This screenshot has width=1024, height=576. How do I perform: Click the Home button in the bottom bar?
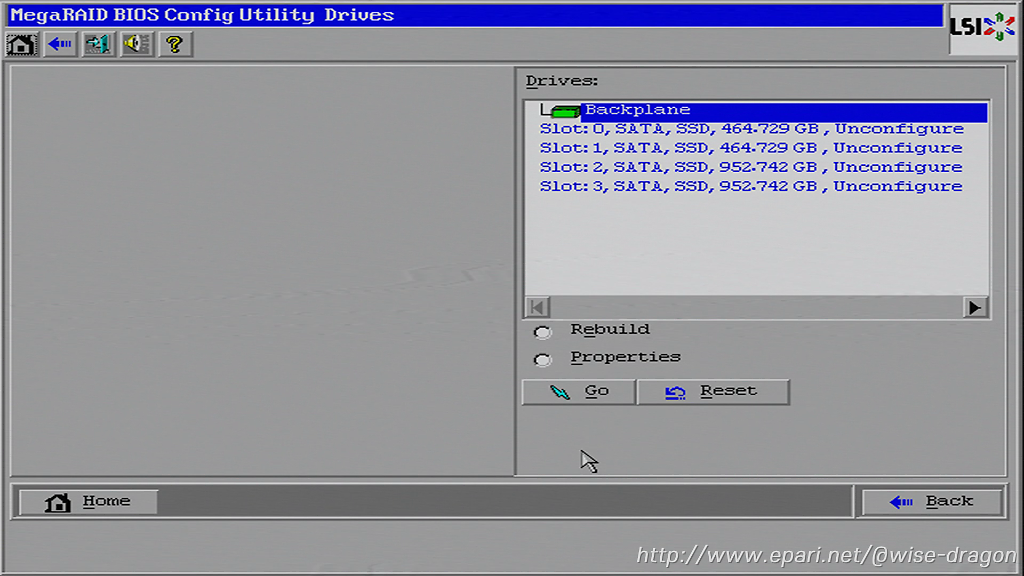pyautogui.click(x=88, y=502)
